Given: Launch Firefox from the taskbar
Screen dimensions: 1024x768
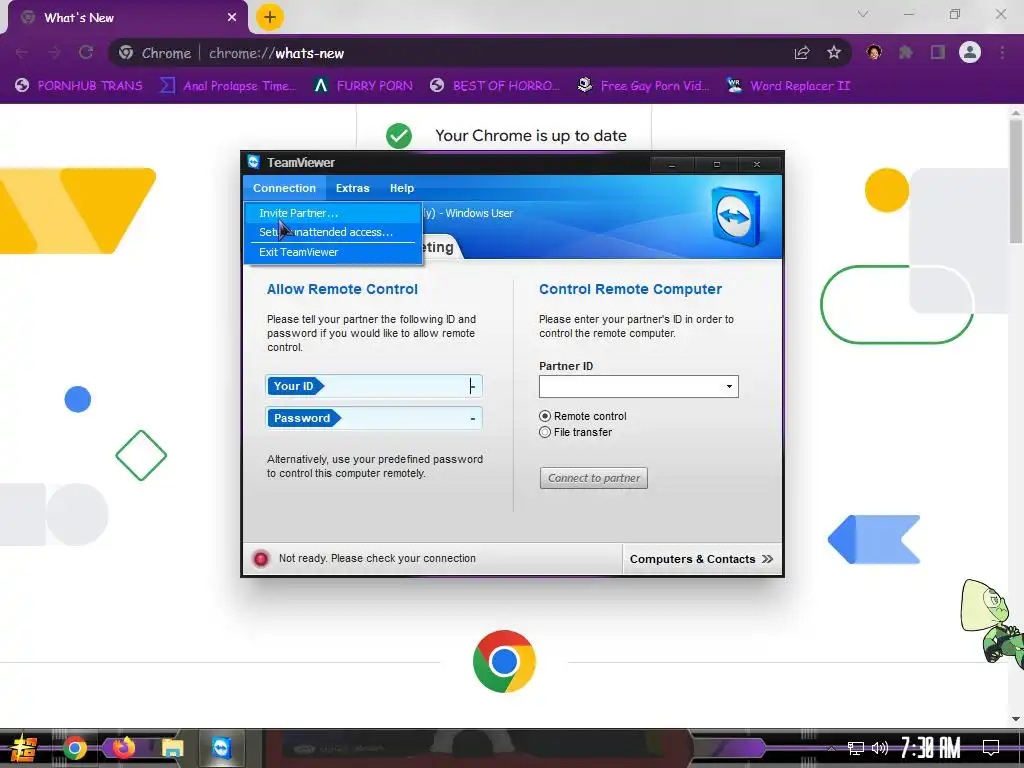Looking at the screenshot, I should 123,748.
